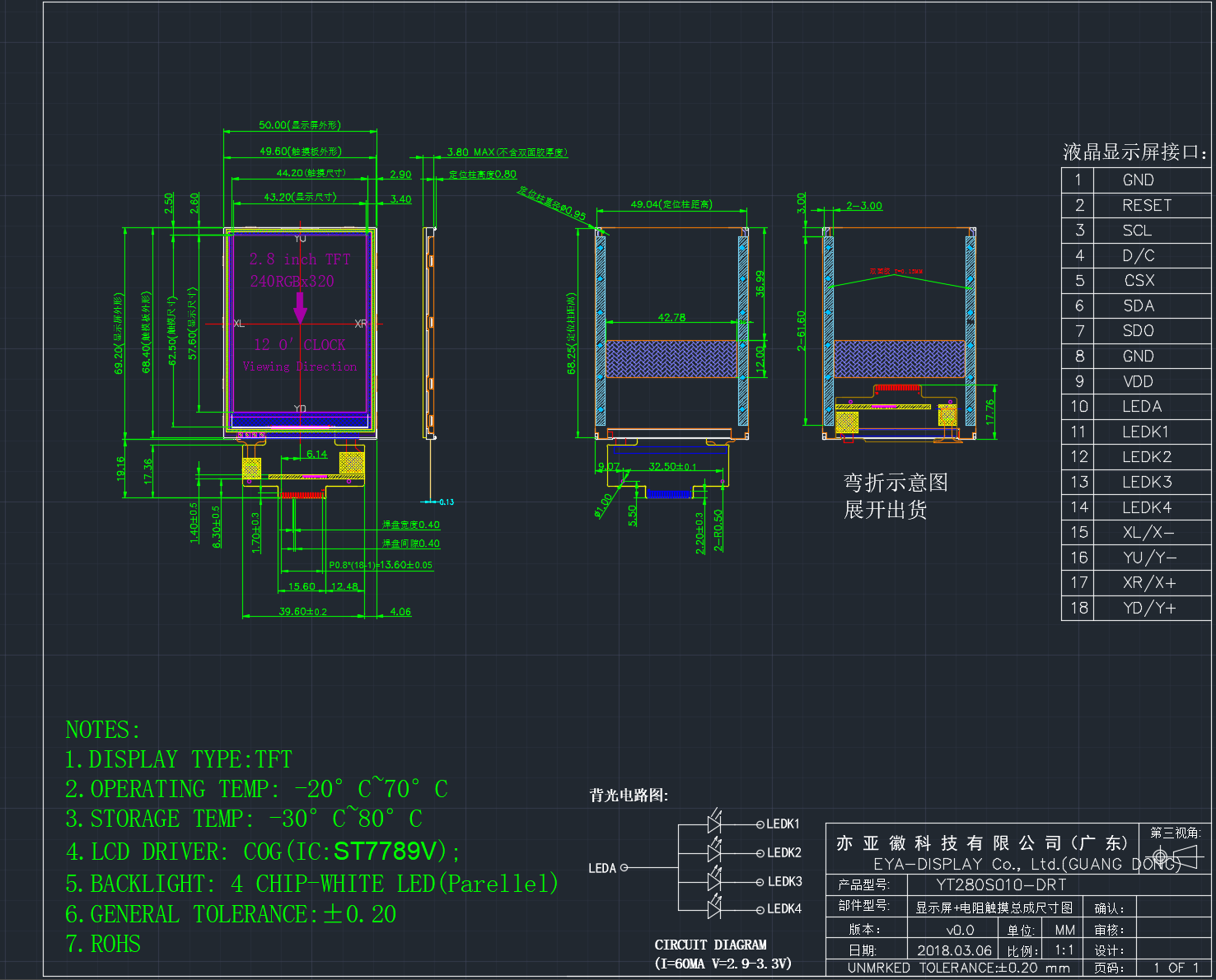Select the LEDA entry in the interface table

(1142, 406)
